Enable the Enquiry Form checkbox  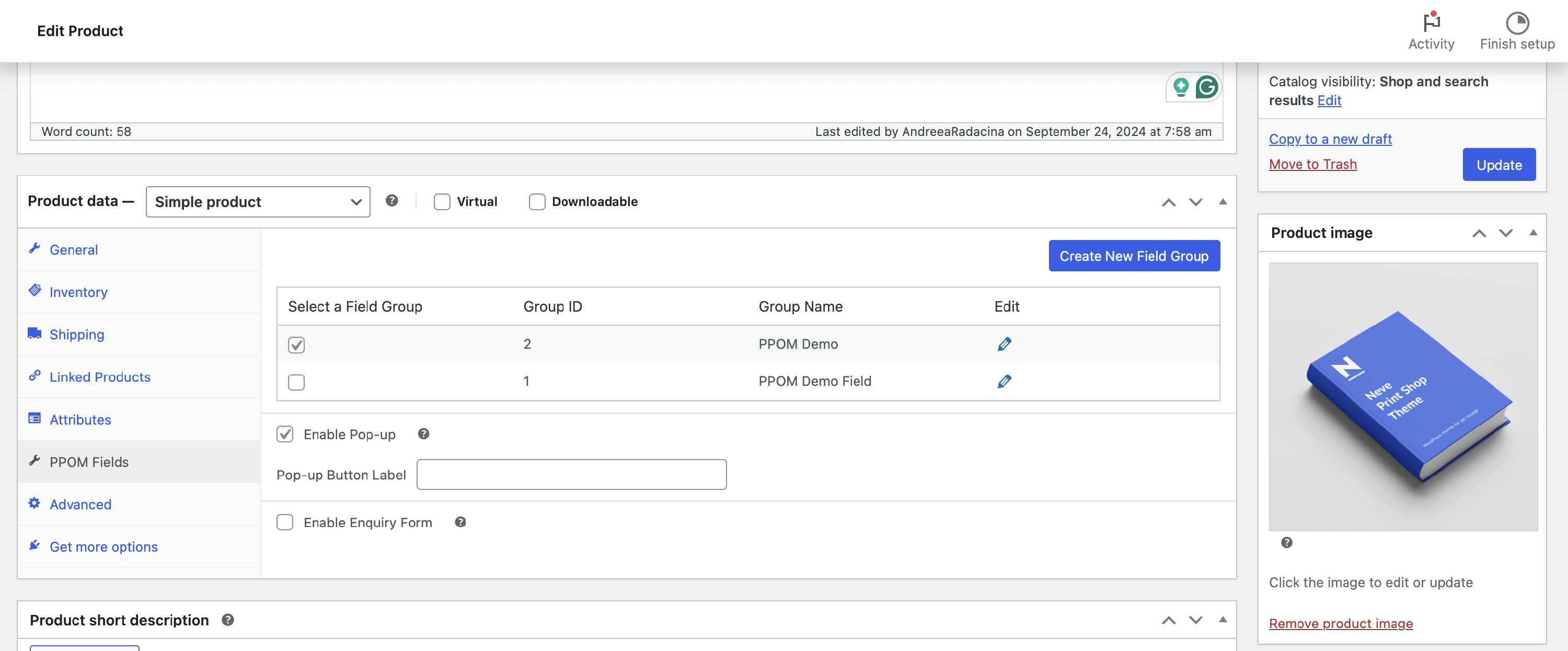285,522
